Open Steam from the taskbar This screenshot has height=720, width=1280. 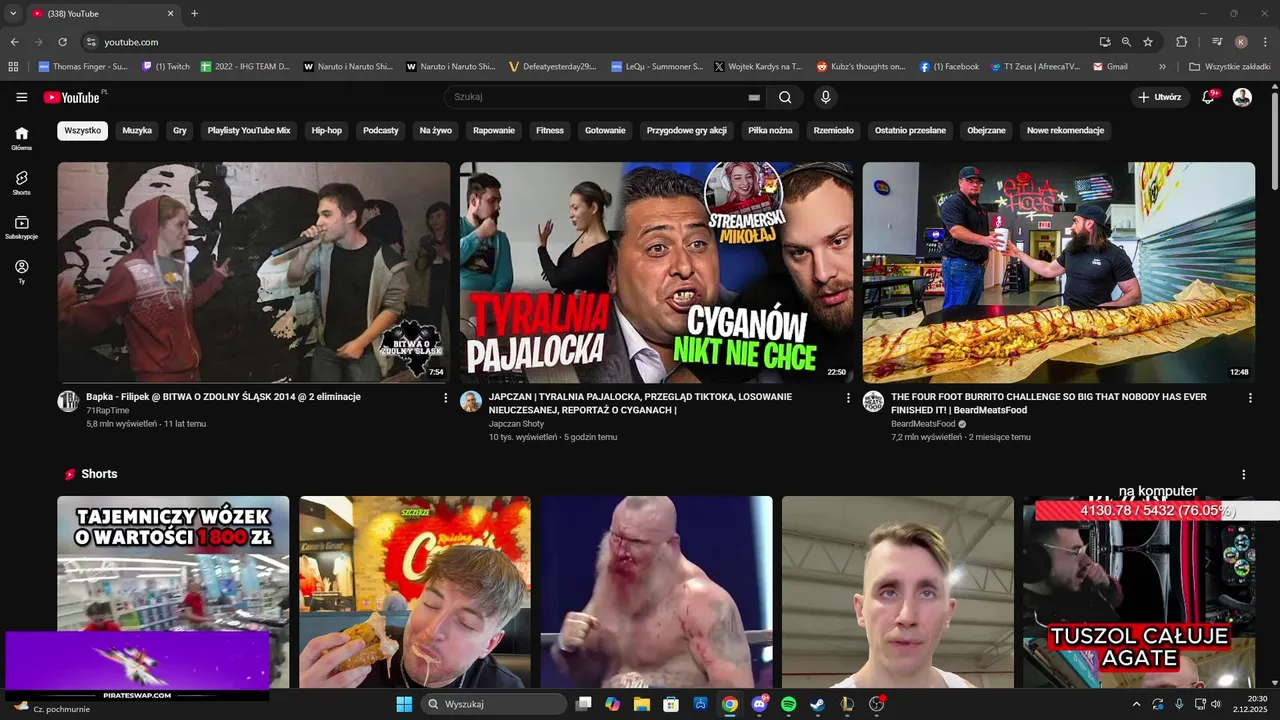[x=818, y=704]
